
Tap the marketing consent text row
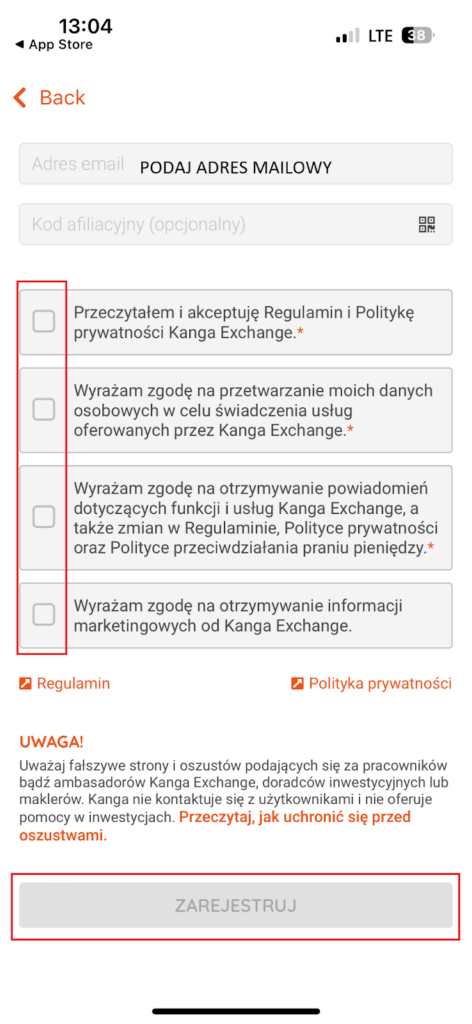pyautogui.click(x=236, y=615)
